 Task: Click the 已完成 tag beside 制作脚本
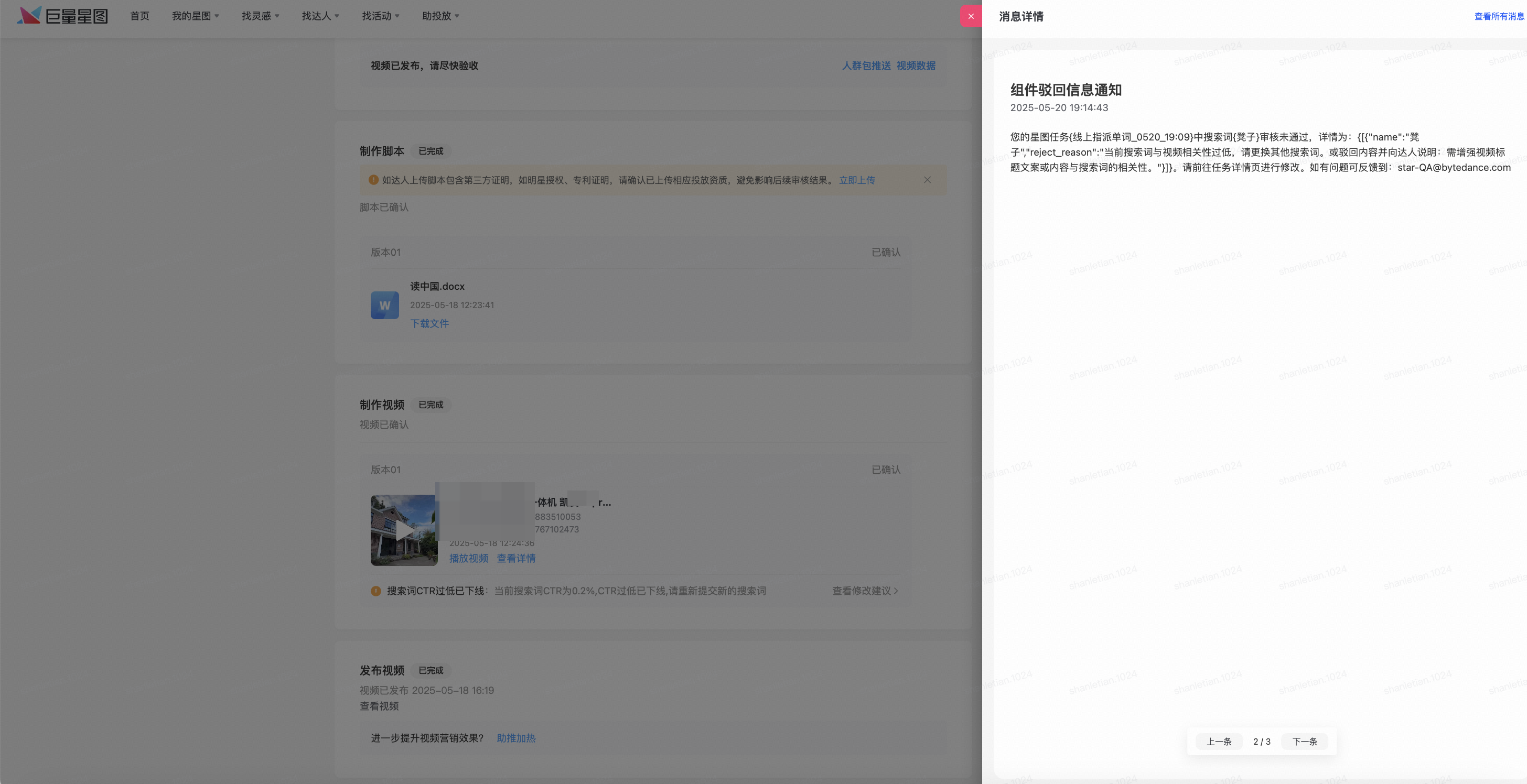tap(431, 151)
